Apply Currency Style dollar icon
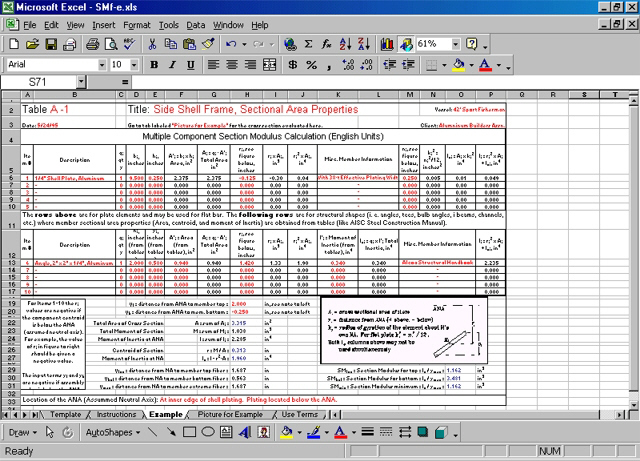This screenshot has height=461, width=640. click(293, 65)
